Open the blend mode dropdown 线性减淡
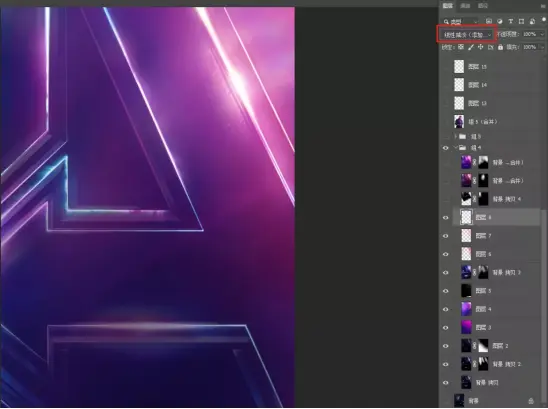The image size is (548, 409). [x=467, y=34]
